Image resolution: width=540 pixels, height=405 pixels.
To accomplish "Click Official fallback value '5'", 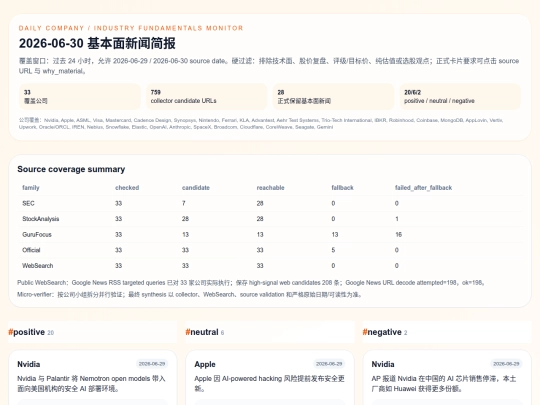I will click(333, 250).
